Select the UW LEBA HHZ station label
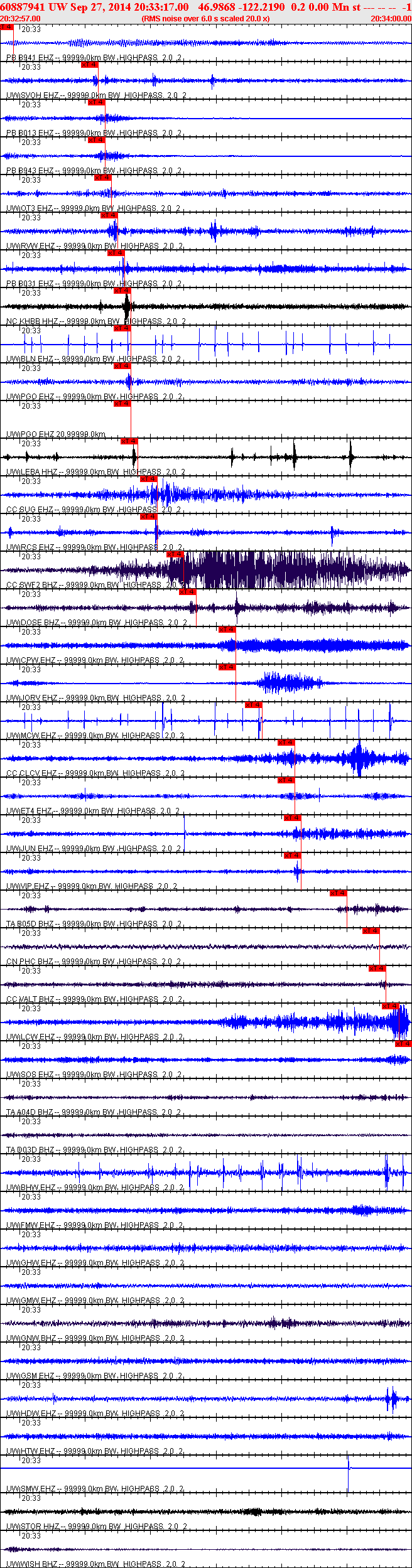Screen dimensions: 412x1568 (96, 472)
